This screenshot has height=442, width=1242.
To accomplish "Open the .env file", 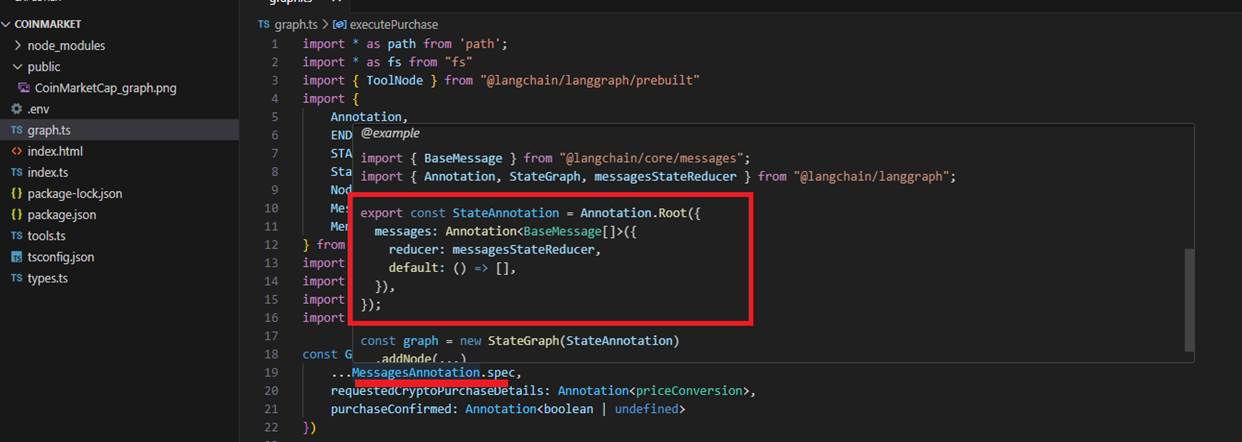I will point(38,109).
